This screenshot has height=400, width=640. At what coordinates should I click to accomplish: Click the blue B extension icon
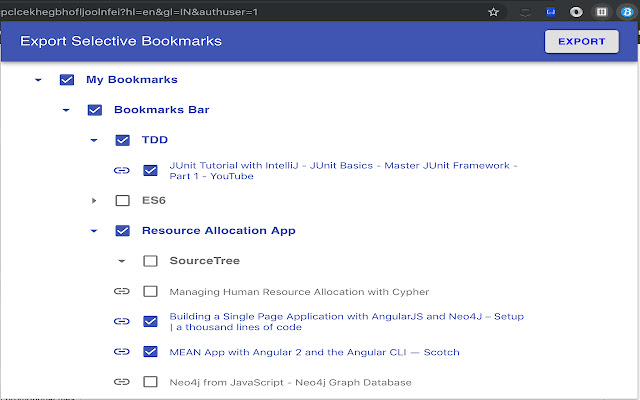[628, 12]
